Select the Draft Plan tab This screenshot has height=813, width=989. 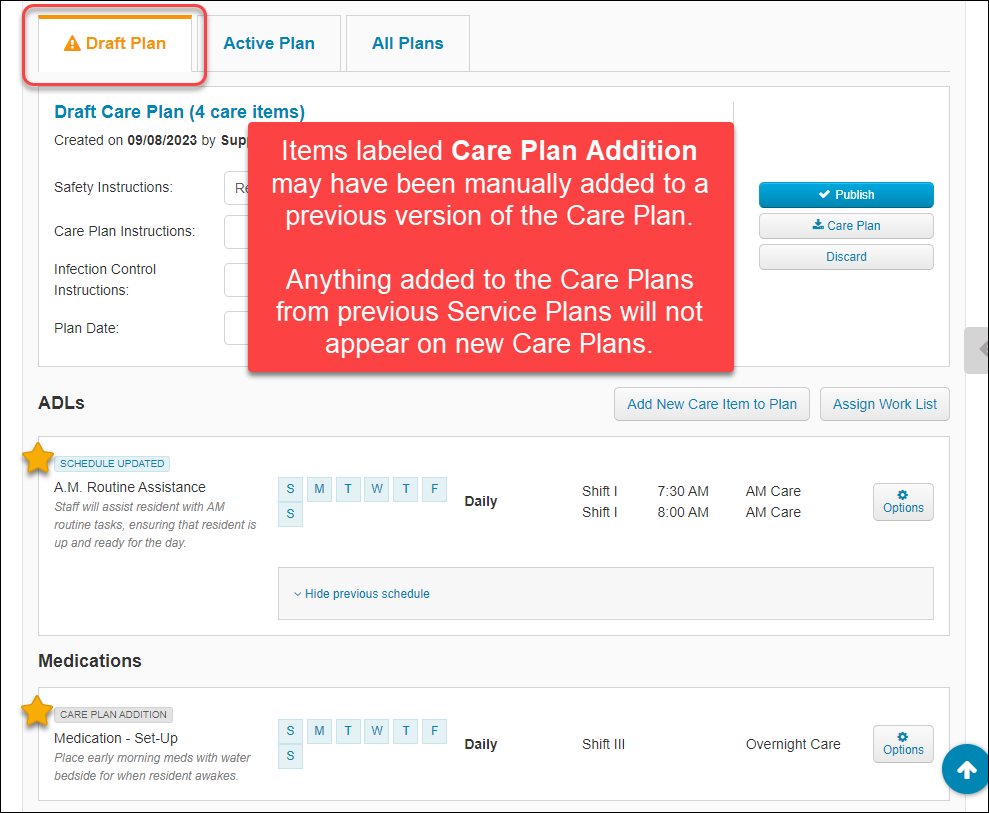[115, 43]
